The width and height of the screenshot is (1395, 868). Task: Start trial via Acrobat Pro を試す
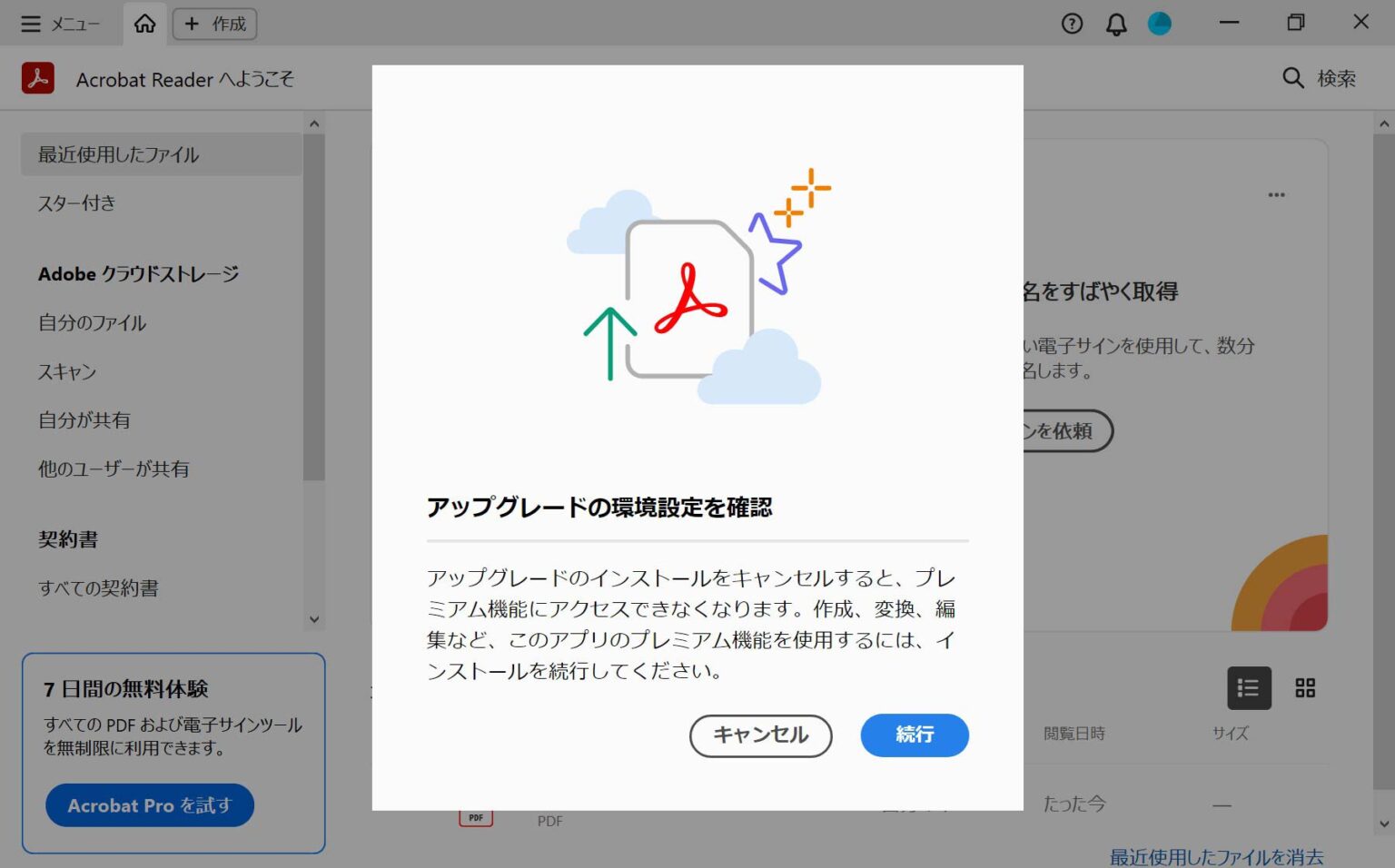pyautogui.click(x=149, y=804)
